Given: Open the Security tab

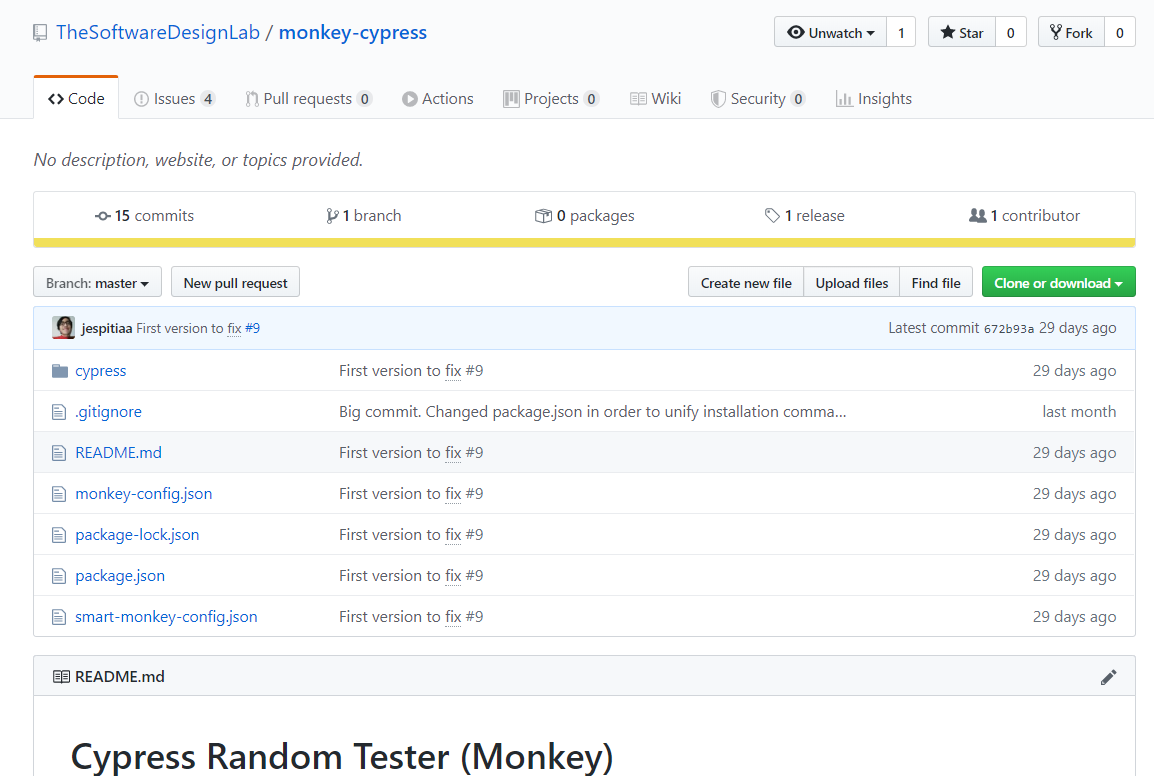Looking at the screenshot, I should (757, 99).
